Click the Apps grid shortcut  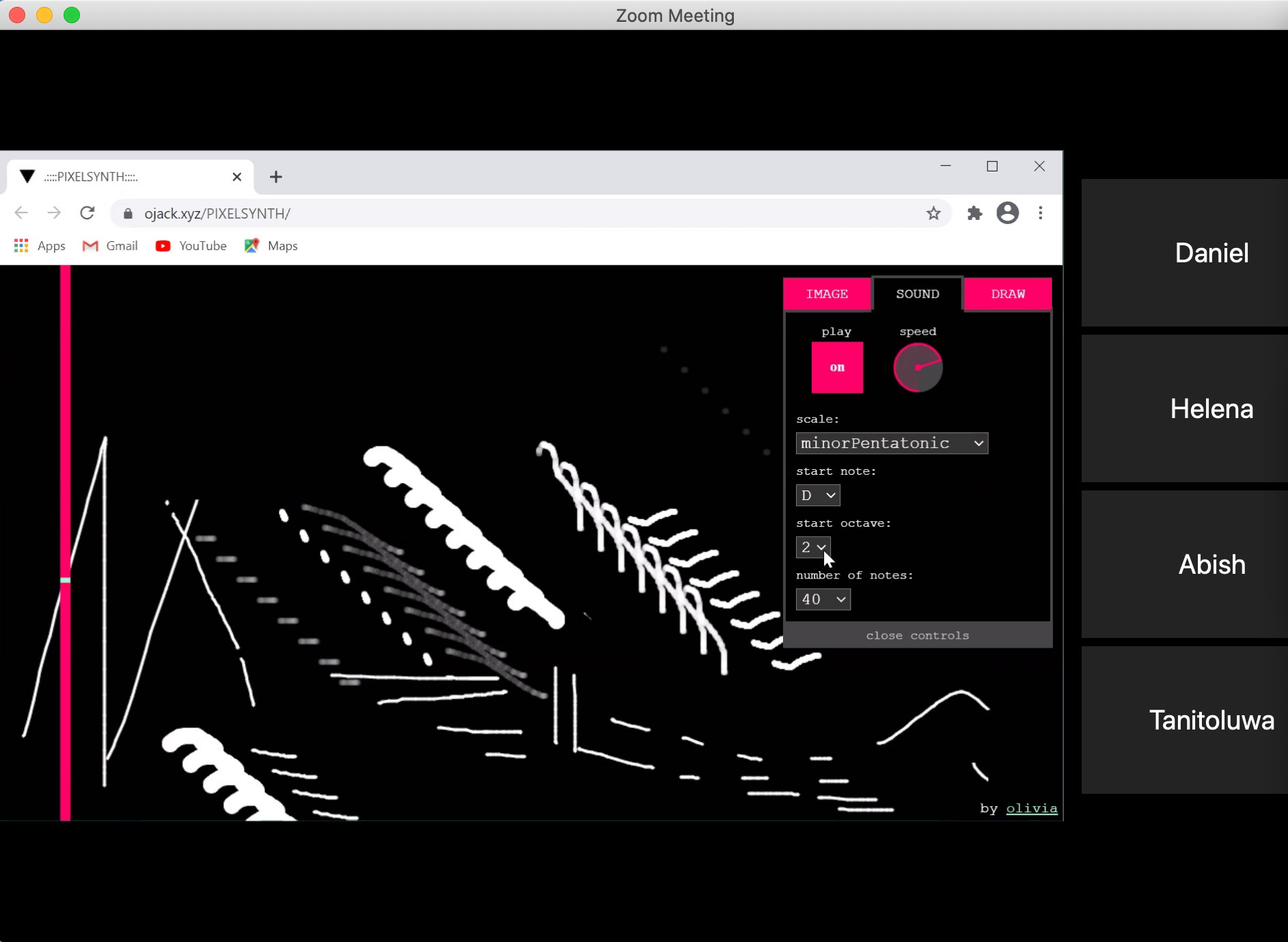pos(40,246)
